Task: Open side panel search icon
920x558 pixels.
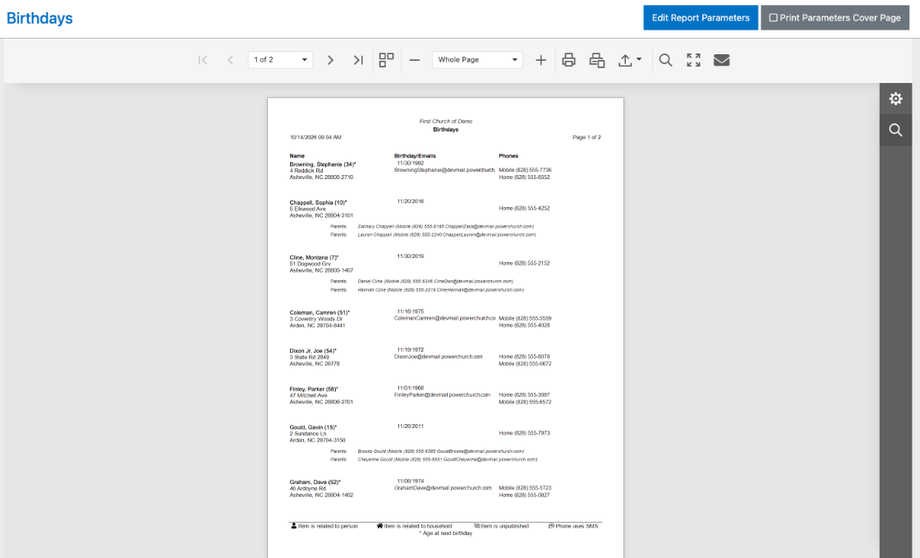Action: pos(895,130)
